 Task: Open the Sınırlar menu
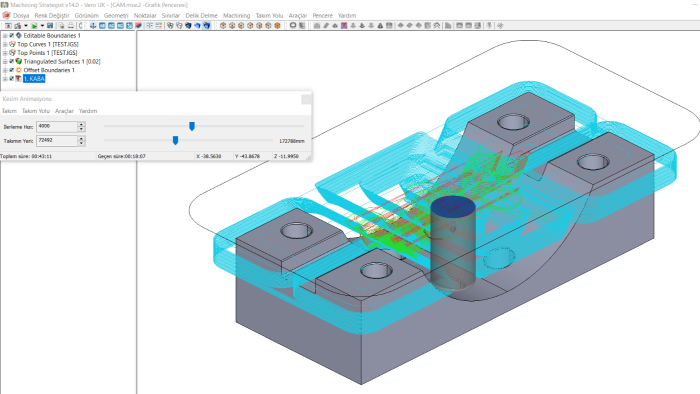(x=171, y=15)
